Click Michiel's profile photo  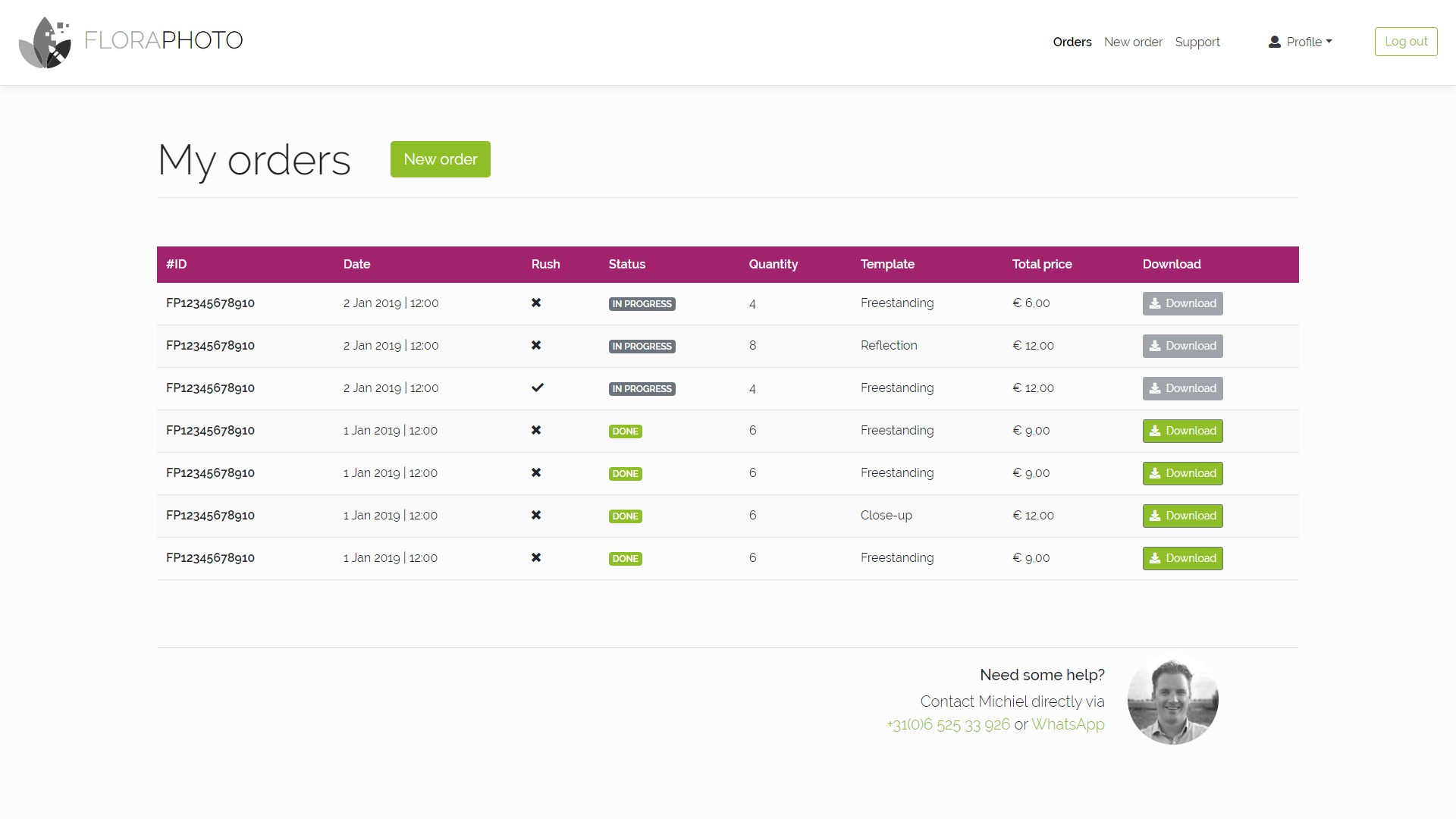click(1172, 699)
